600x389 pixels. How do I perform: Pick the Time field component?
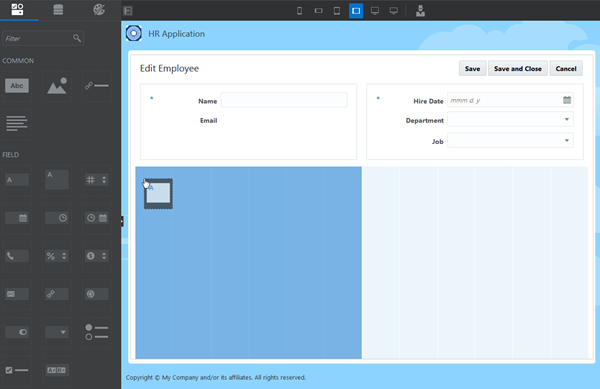pyautogui.click(x=57, y=218)
